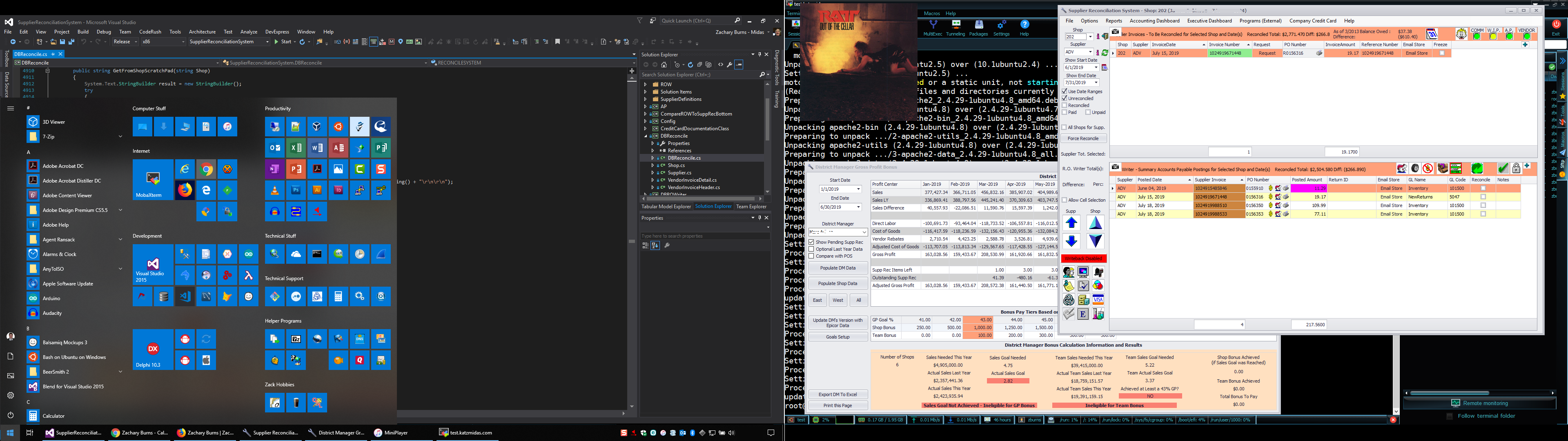Viewport: 1568px width, 441px height.
Task: Launch the VLC tile in Productivity group
Action: [x=274, y=191]
